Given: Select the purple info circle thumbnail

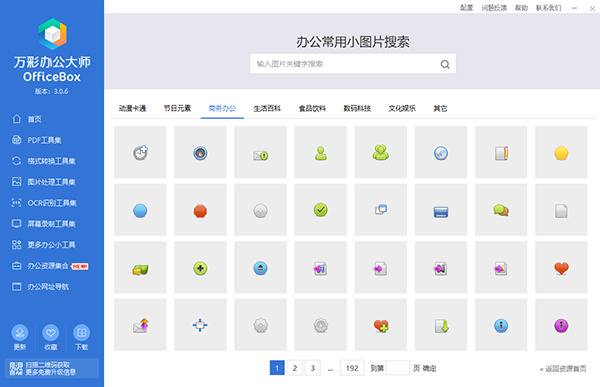Looking at the screenshot, I should [561, 325].
